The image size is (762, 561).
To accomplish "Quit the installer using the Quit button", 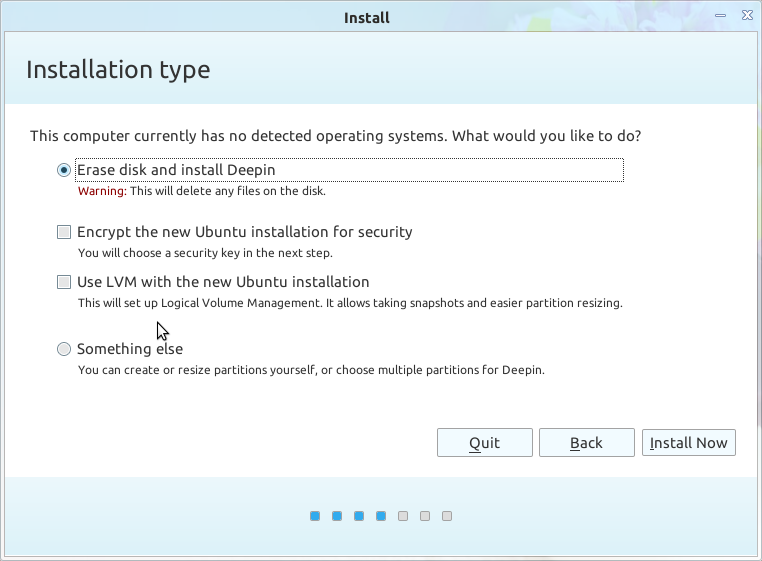I will (485, 442).
